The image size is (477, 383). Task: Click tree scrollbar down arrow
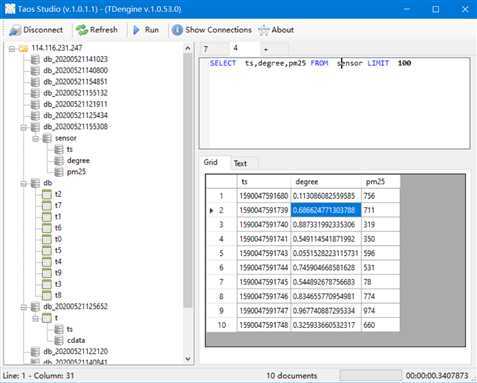click(188, 359)
